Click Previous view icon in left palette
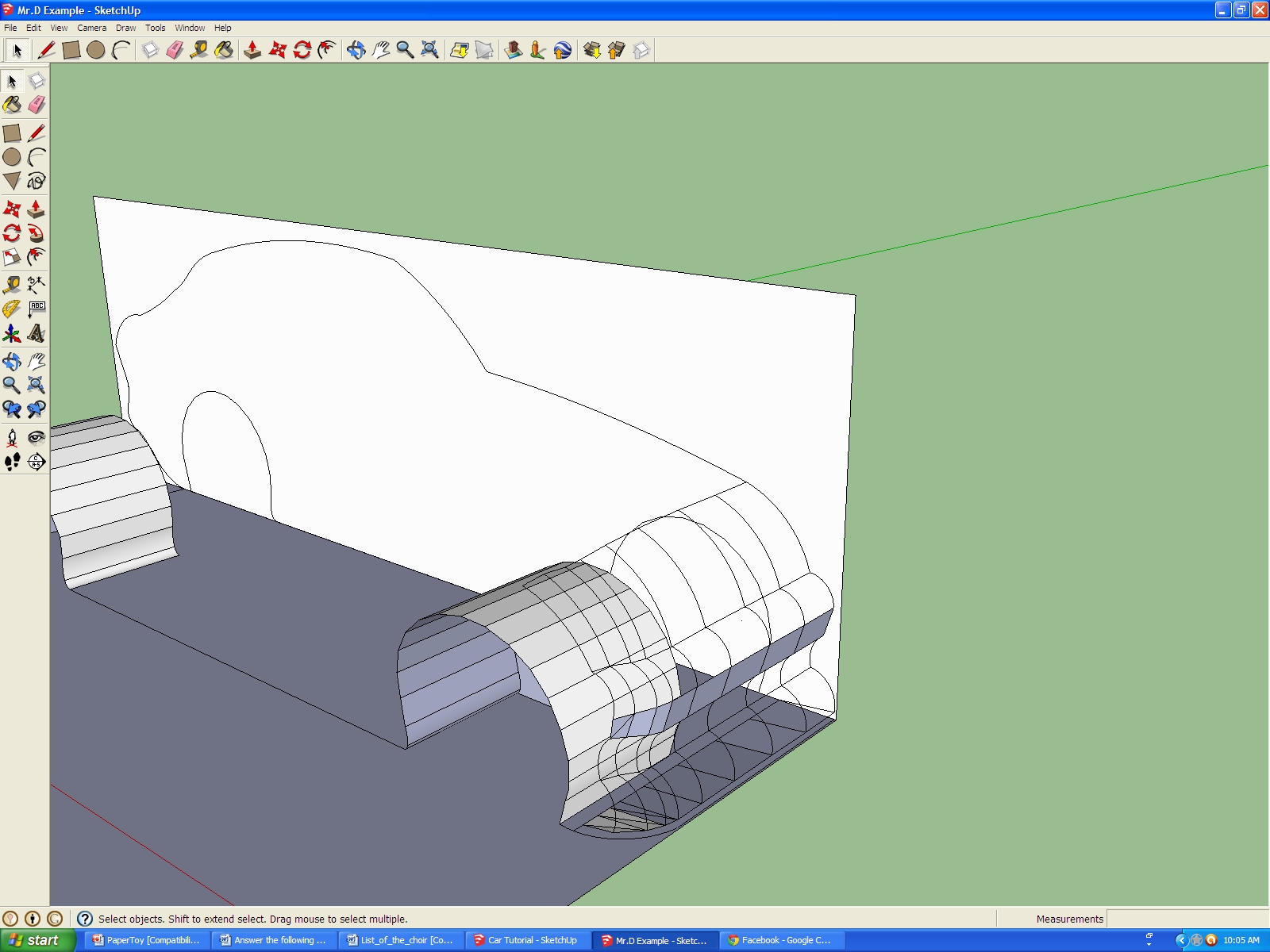This screenshot has width=1270, height=952. tap(12, 409)
